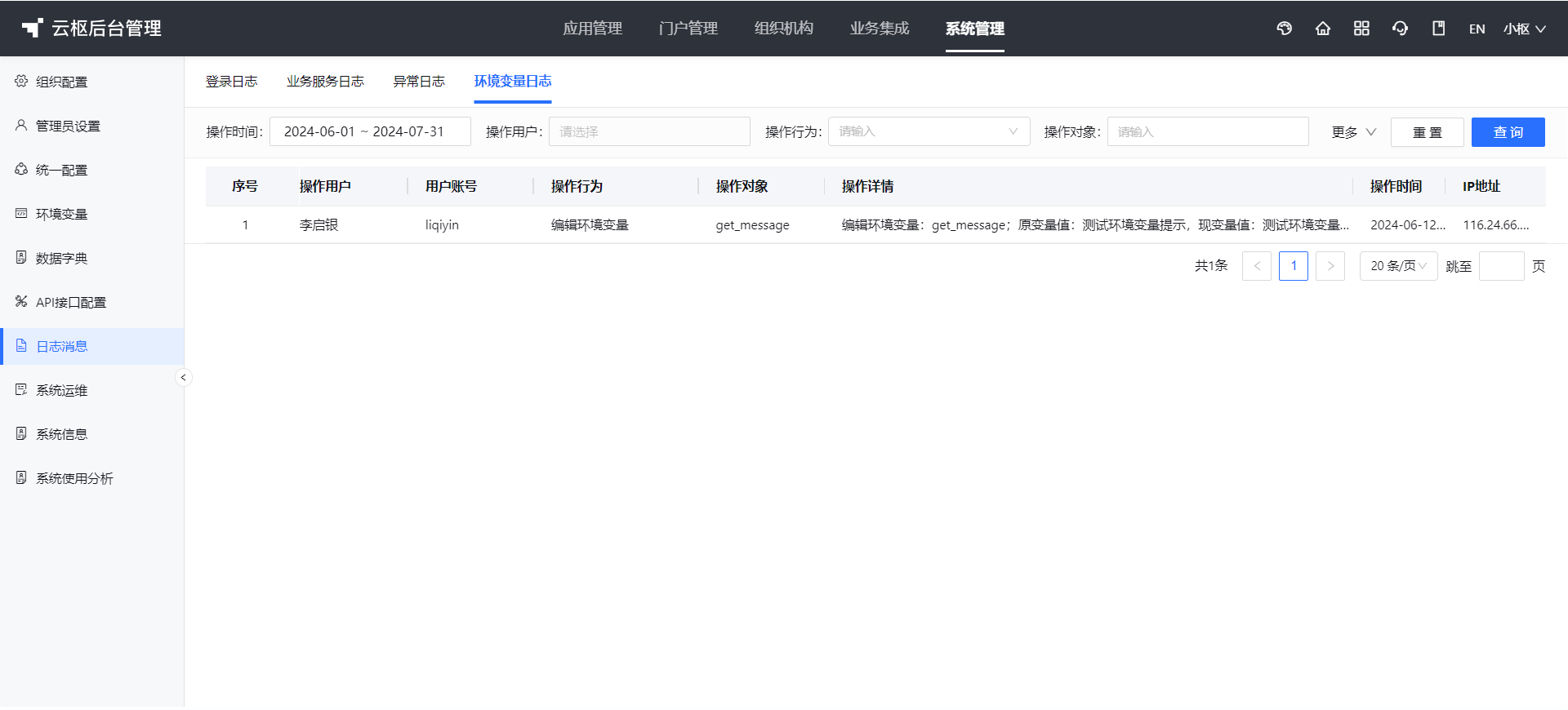
Task: Switch to the 异常日志 tab
Action: click(x=419, y=82)
